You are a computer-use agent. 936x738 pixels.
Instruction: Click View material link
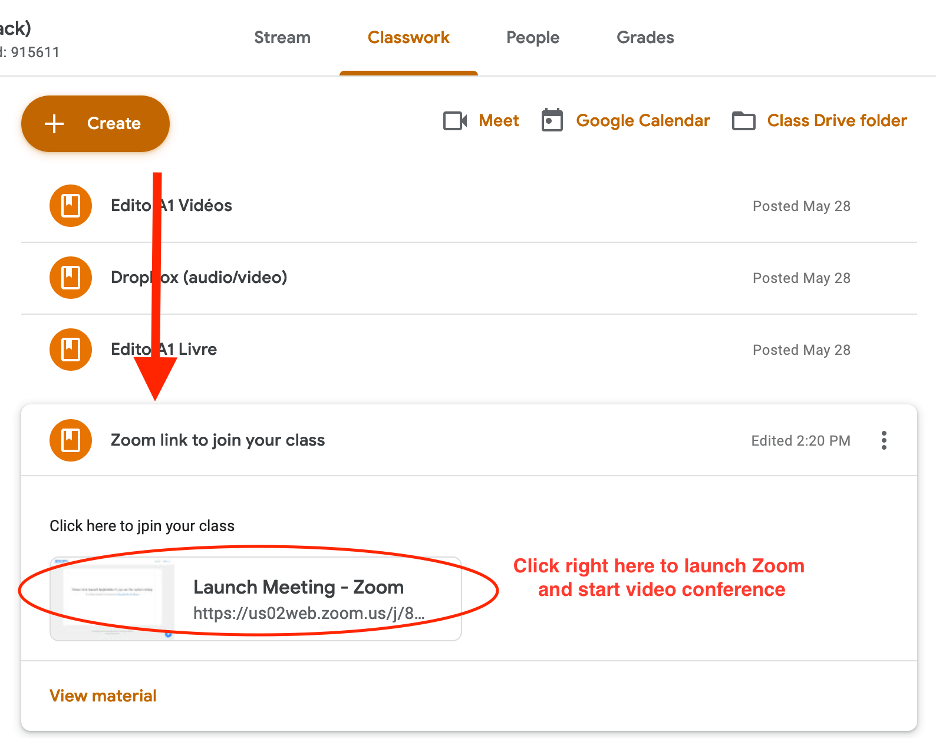point(103,696)
